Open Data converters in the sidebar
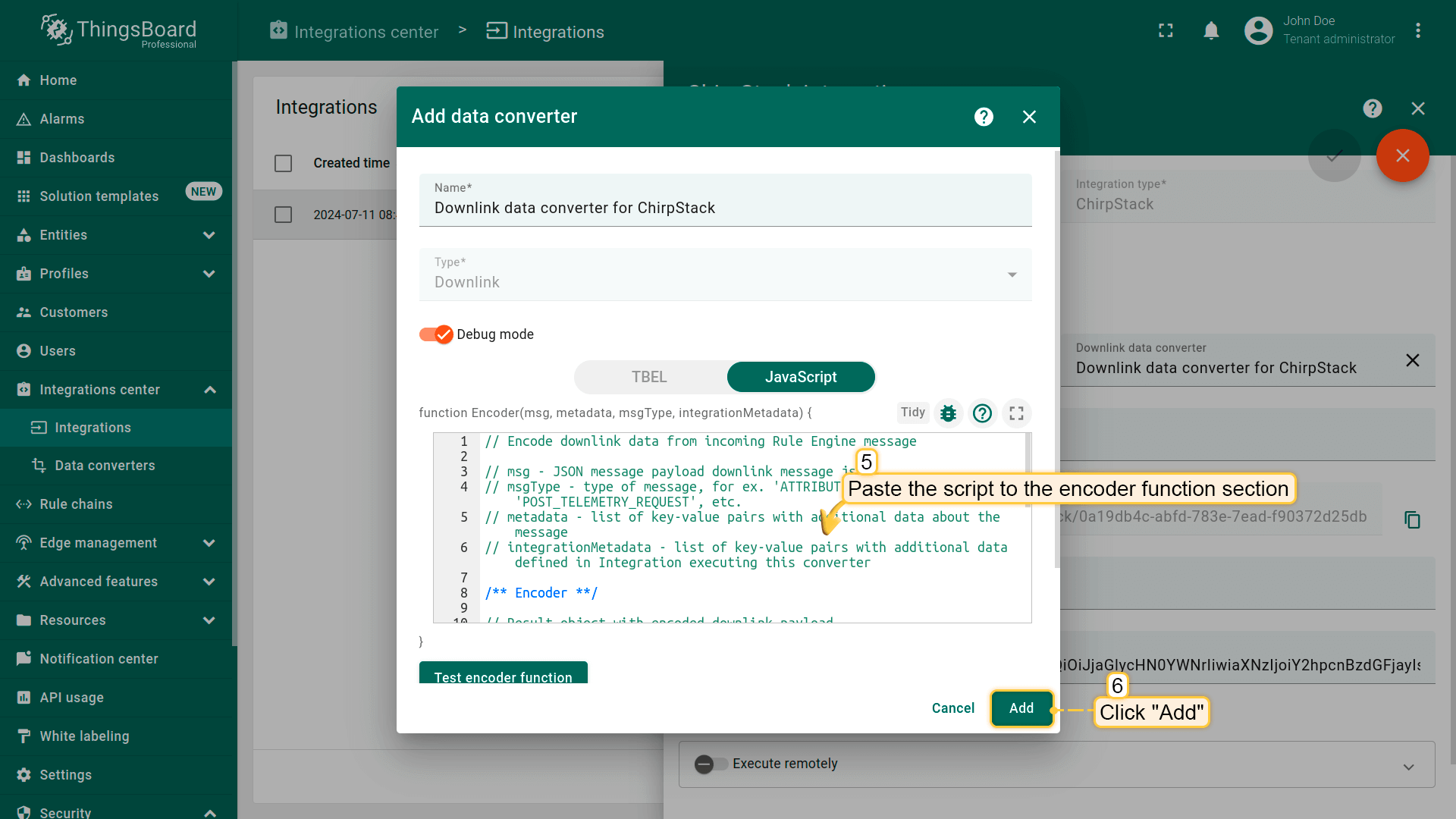 pos(105,466)
